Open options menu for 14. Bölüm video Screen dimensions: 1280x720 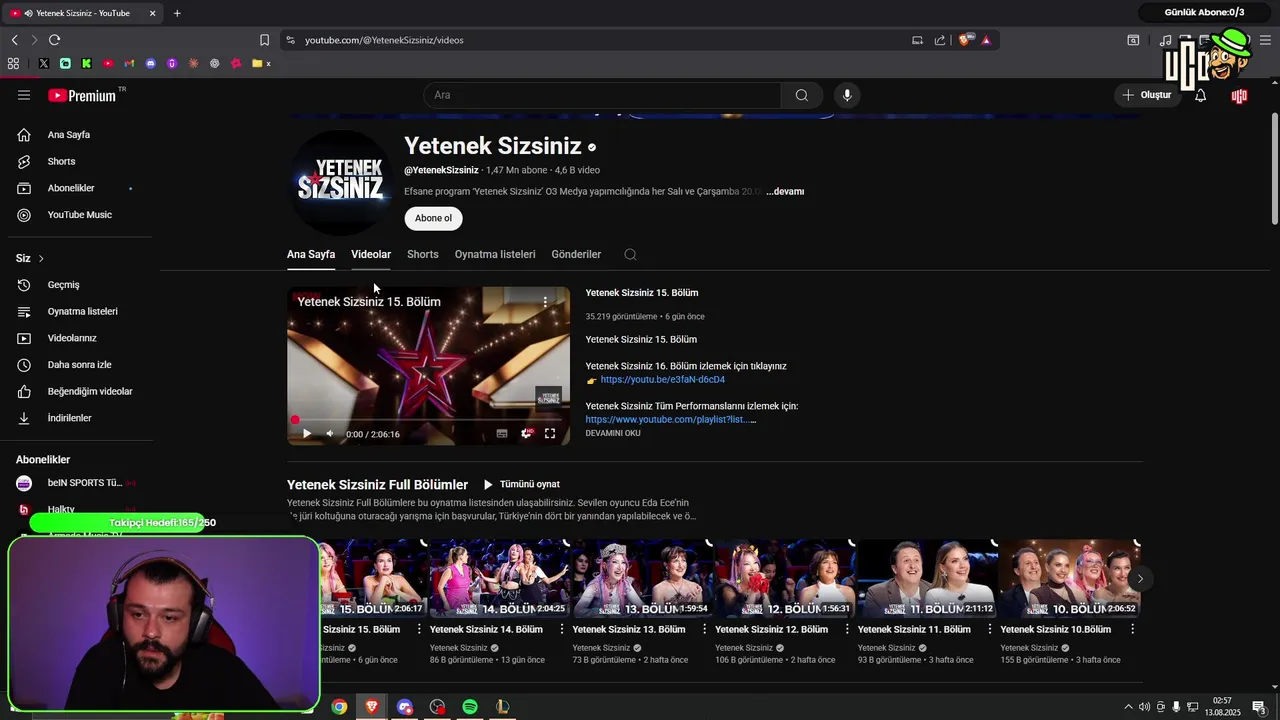(x=562, y=629)
